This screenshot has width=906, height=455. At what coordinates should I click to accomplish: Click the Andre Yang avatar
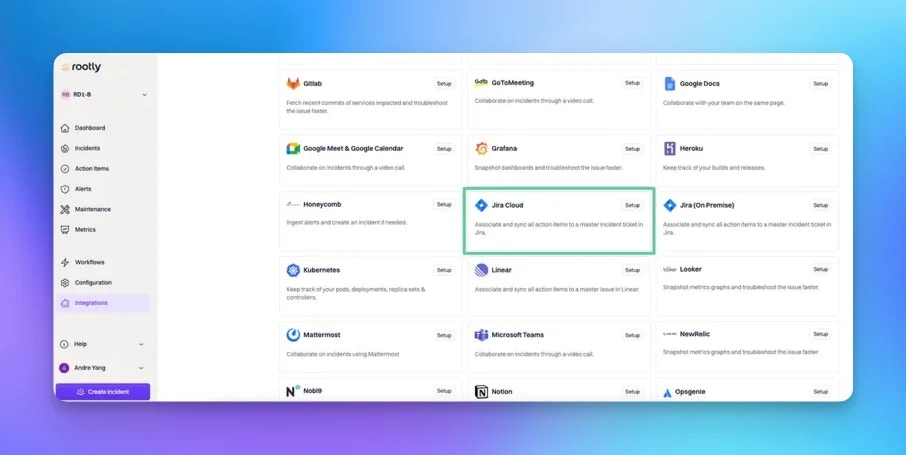[x=64, y=368]
